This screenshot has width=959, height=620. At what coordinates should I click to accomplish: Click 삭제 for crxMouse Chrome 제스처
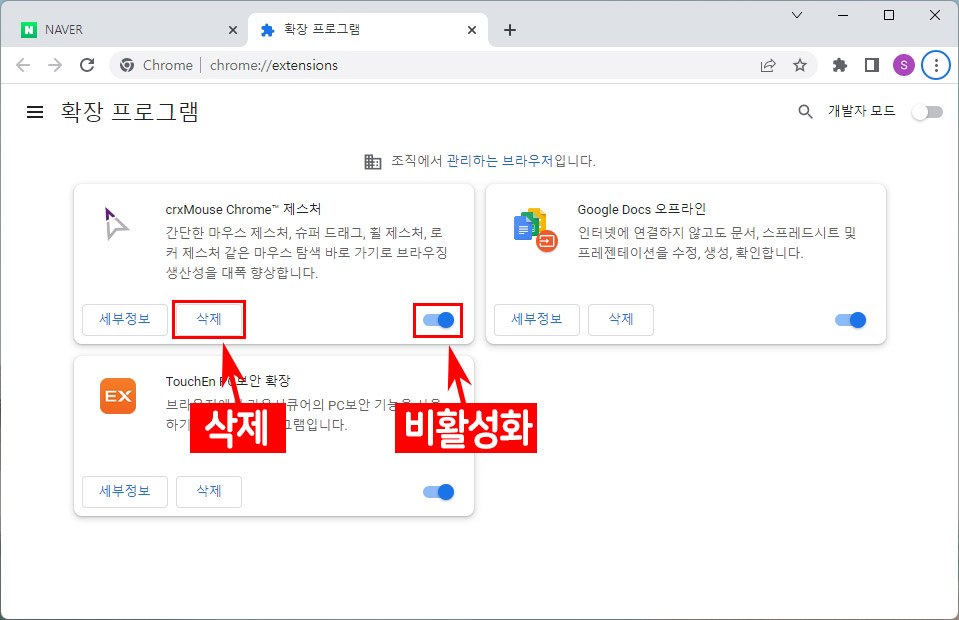pos(209,319)
